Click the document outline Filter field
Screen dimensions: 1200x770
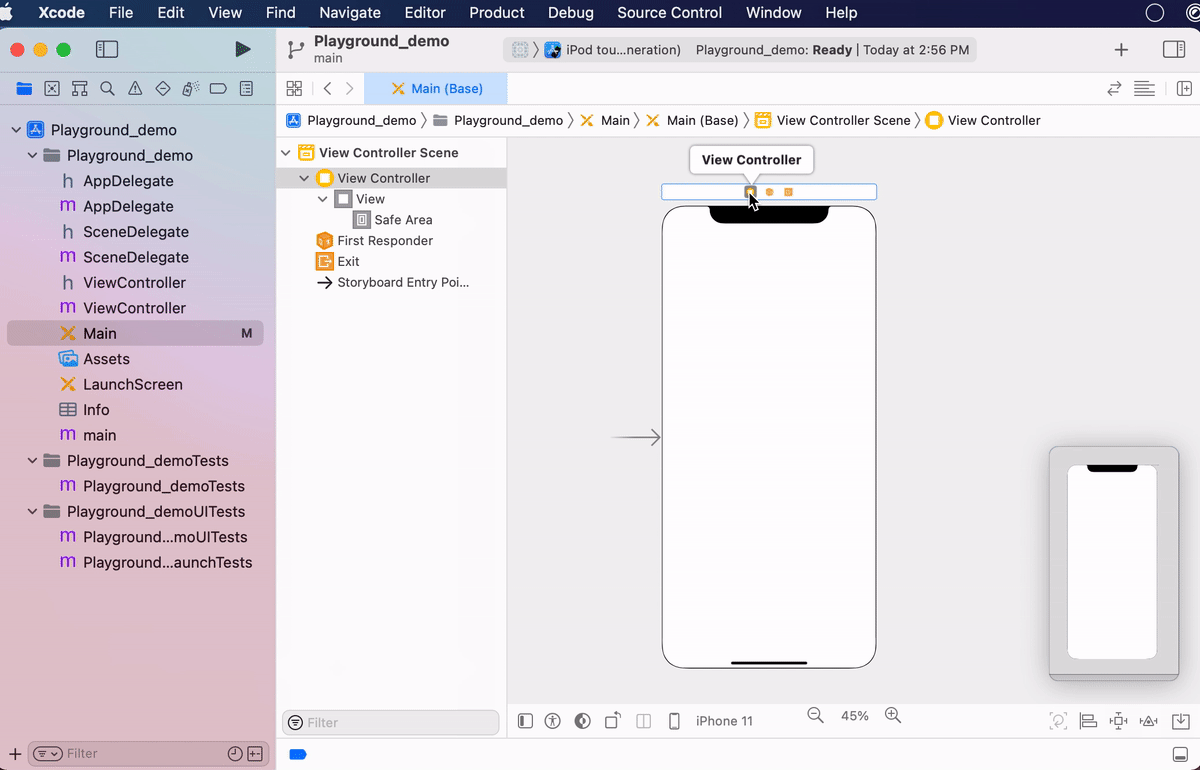[x=390, y=722]
